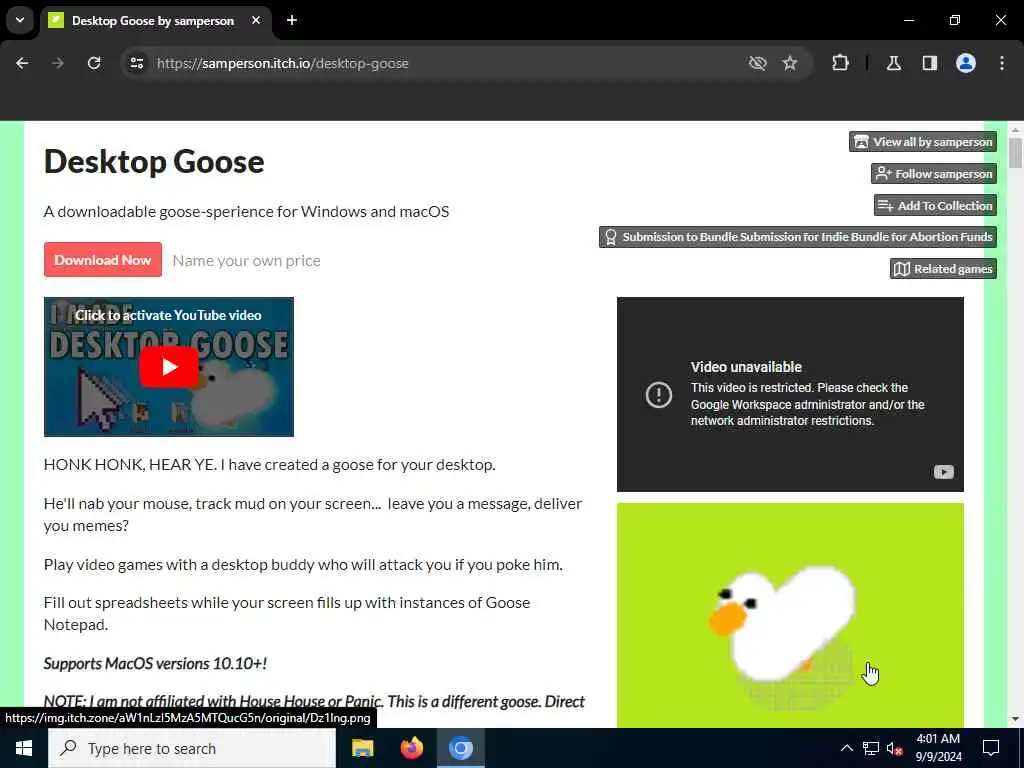Click the network tray icon
The width and height of the screenshot is (1024, 768).
click(871, 748)
